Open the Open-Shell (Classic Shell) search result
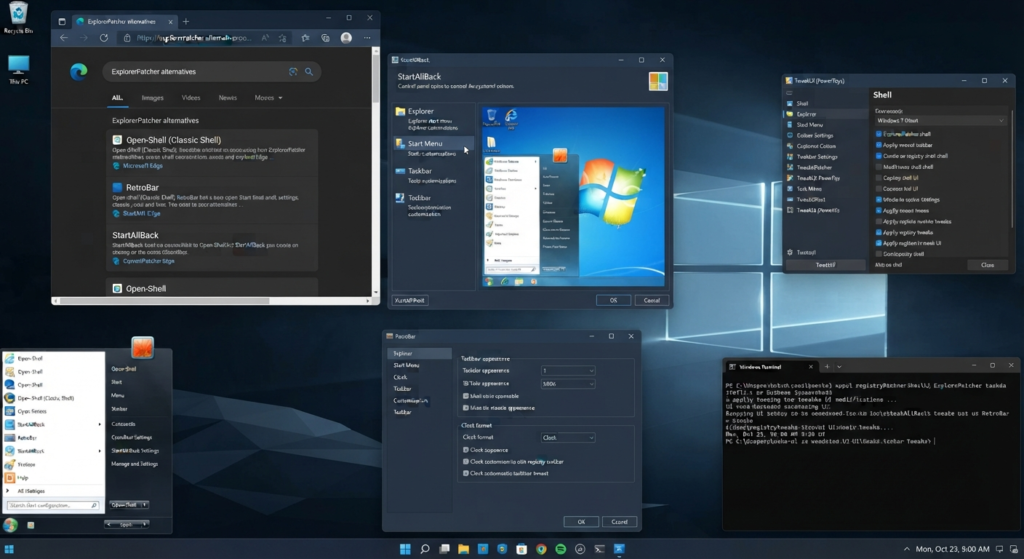 [173, 140]
